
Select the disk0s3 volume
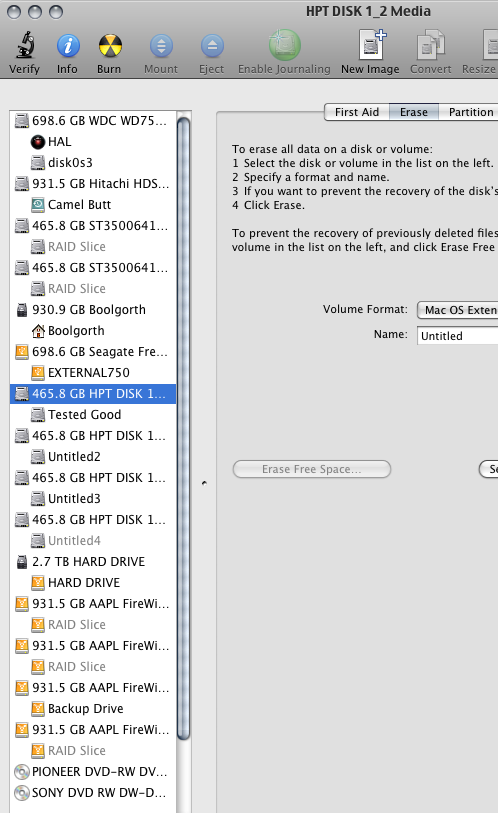[x=93, y=162]
